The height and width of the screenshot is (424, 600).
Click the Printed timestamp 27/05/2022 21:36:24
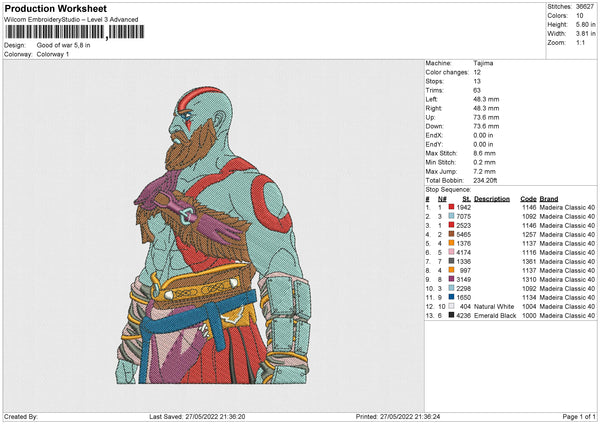point(410,417)
